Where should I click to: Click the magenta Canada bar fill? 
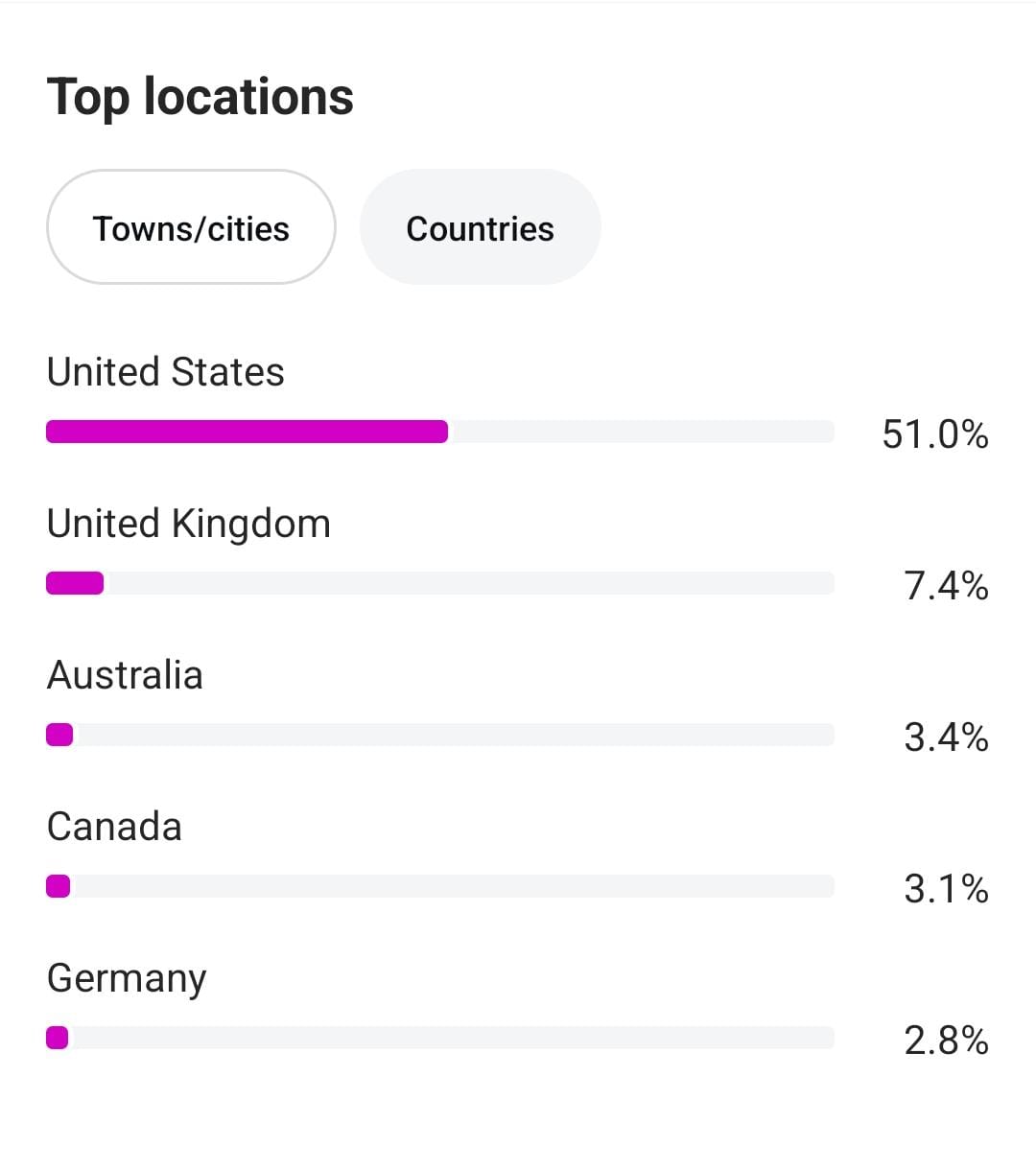tap(59, 886)
